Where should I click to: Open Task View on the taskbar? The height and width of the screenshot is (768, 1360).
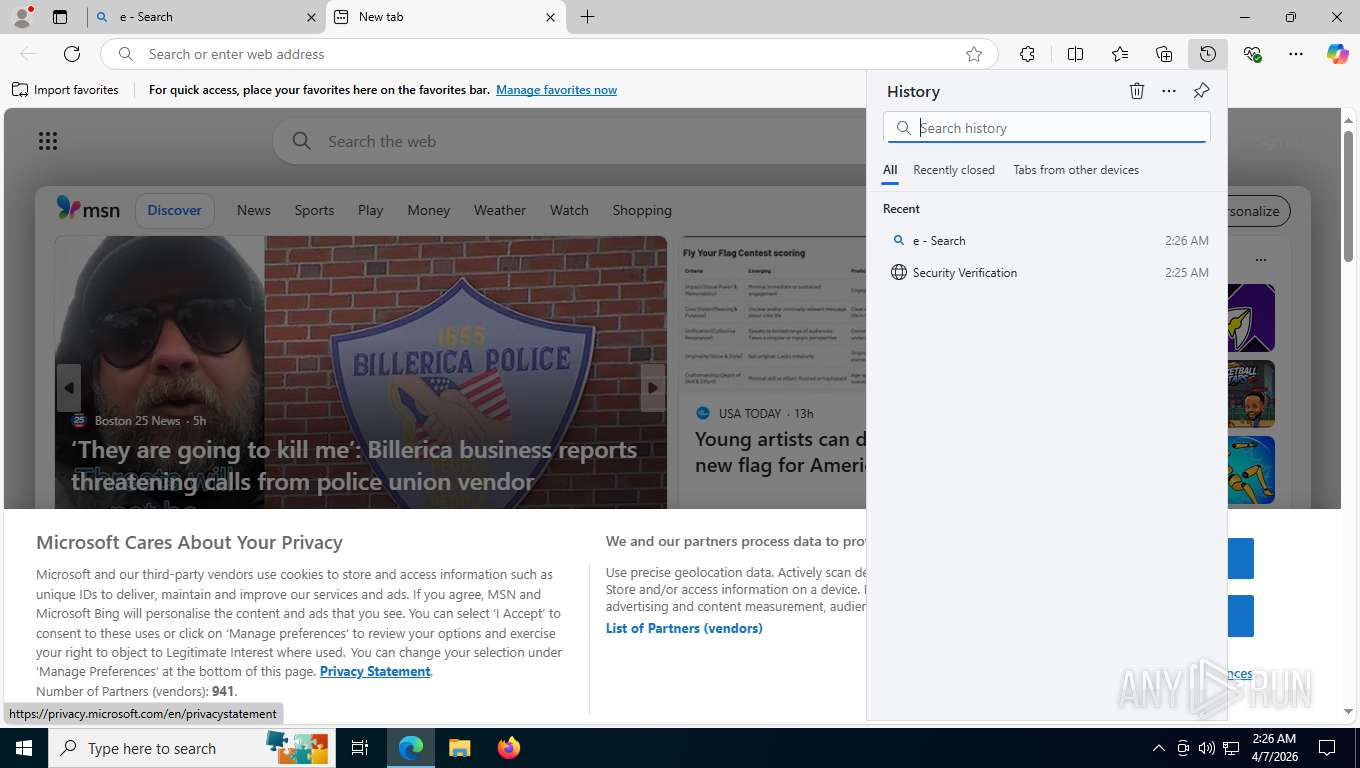tap(361, 748)
